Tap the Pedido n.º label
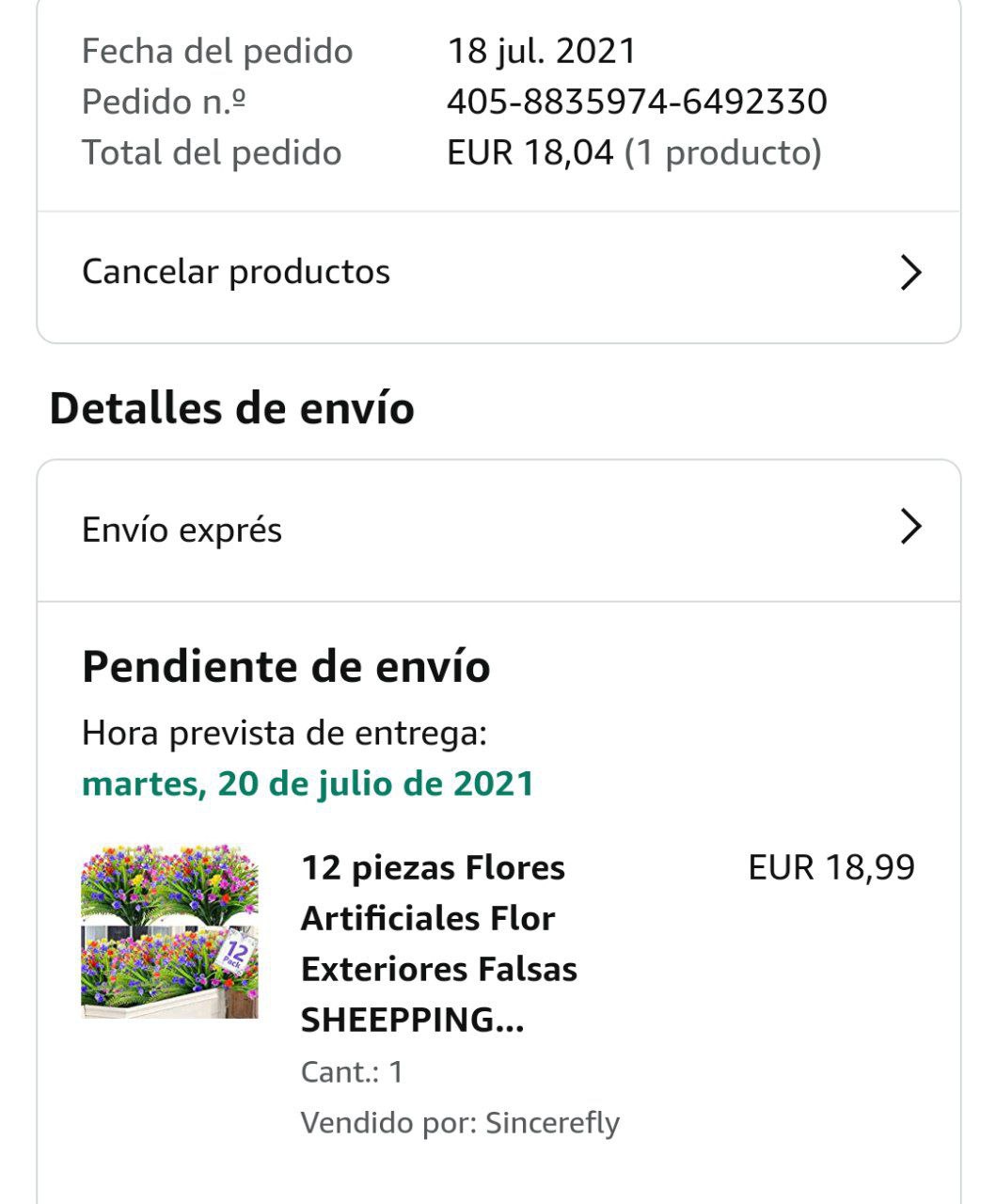This screenshot has height=1204, width=996. tap(164, 102)
